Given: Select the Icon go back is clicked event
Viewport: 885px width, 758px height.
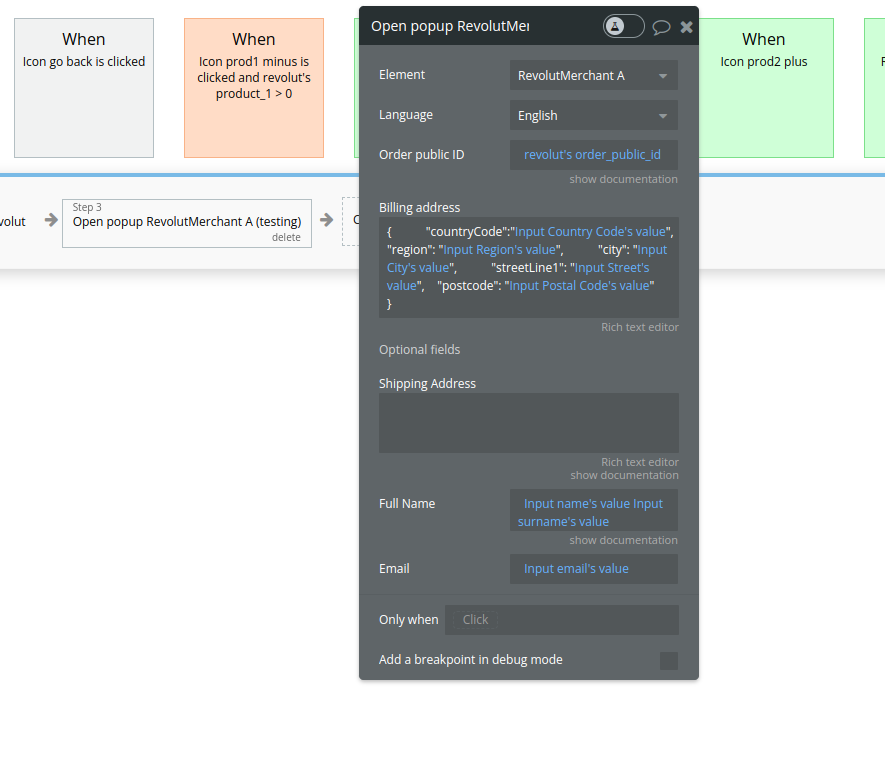Looking at the screenshot, I should click(84, 88).
